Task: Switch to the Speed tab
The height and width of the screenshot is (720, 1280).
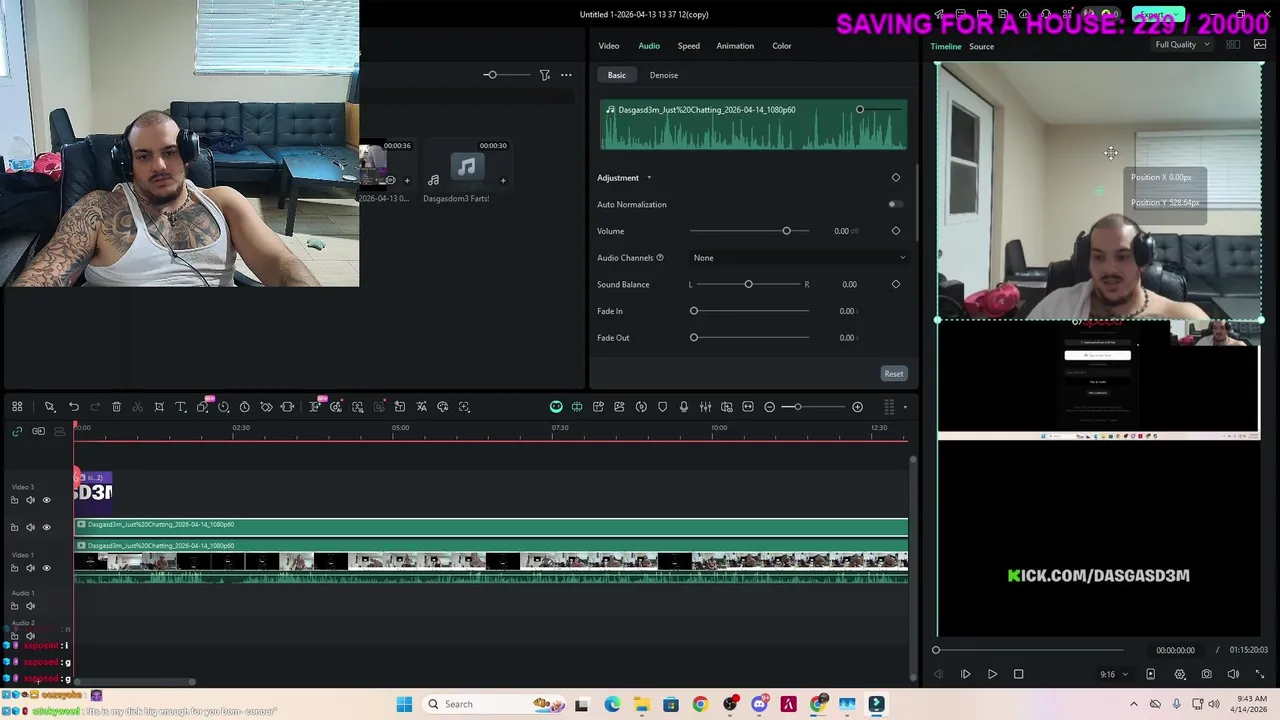Action: (689, 46)
